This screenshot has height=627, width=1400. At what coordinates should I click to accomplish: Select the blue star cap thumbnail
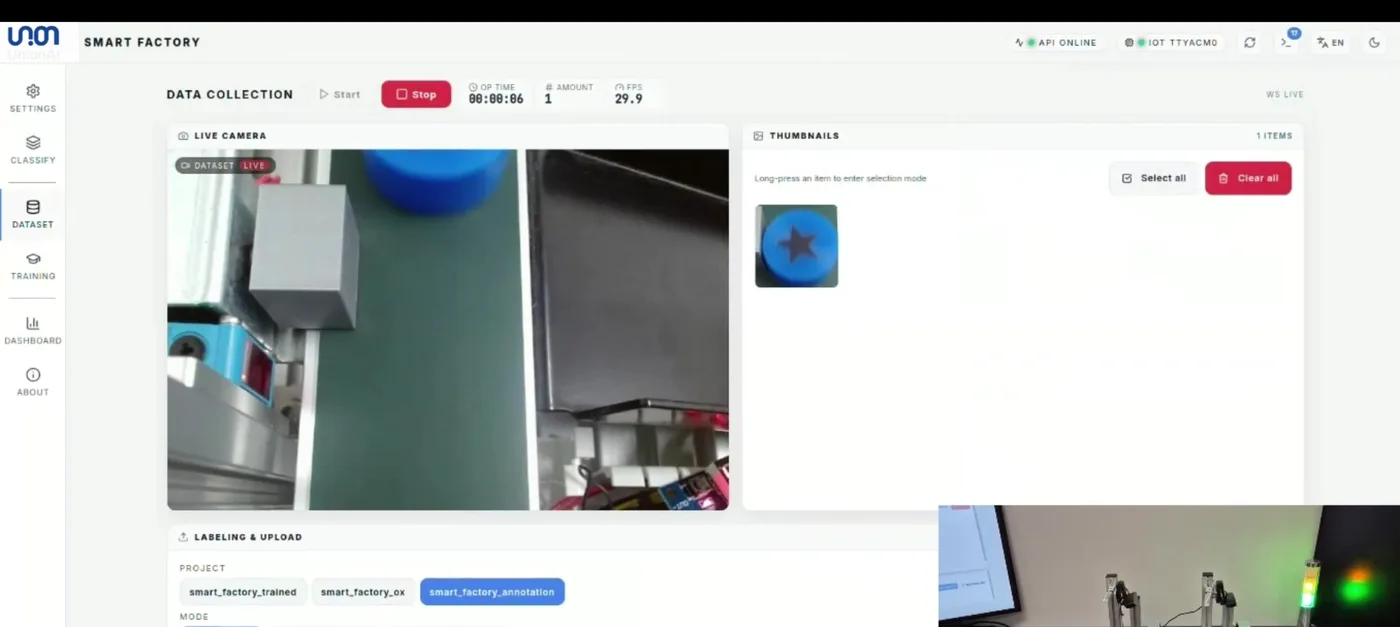(796, 246)
